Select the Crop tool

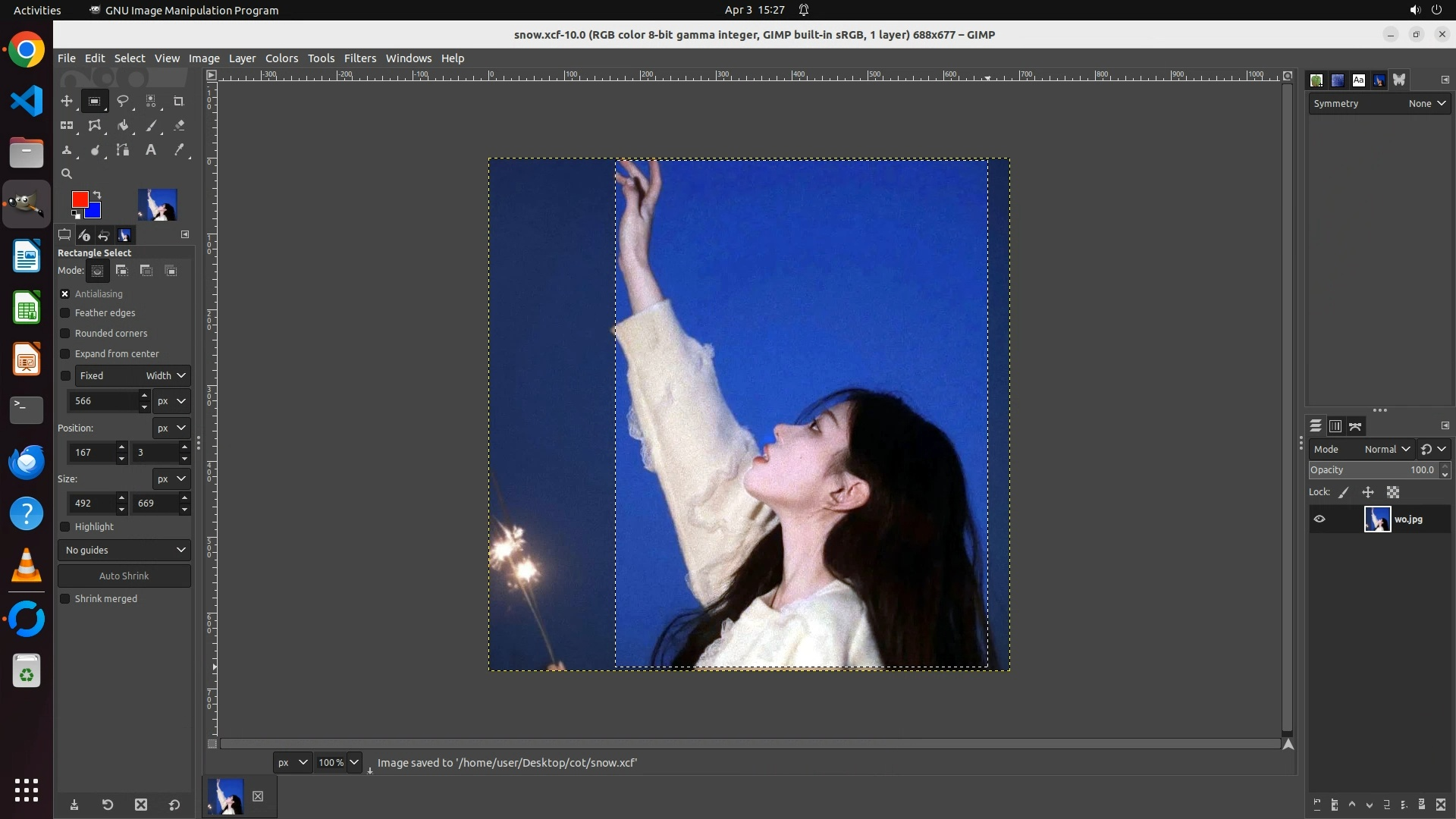point(178,101)
